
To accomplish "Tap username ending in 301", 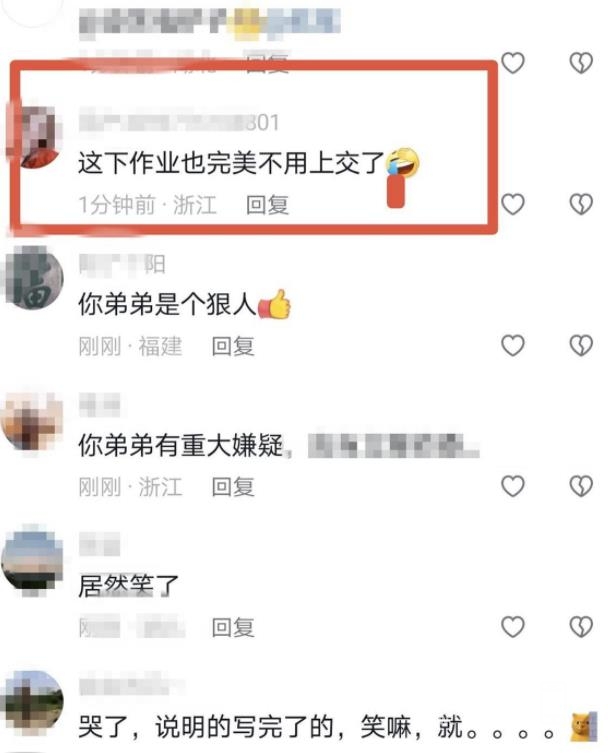I will pyautogui.click(x=179, y=122).
